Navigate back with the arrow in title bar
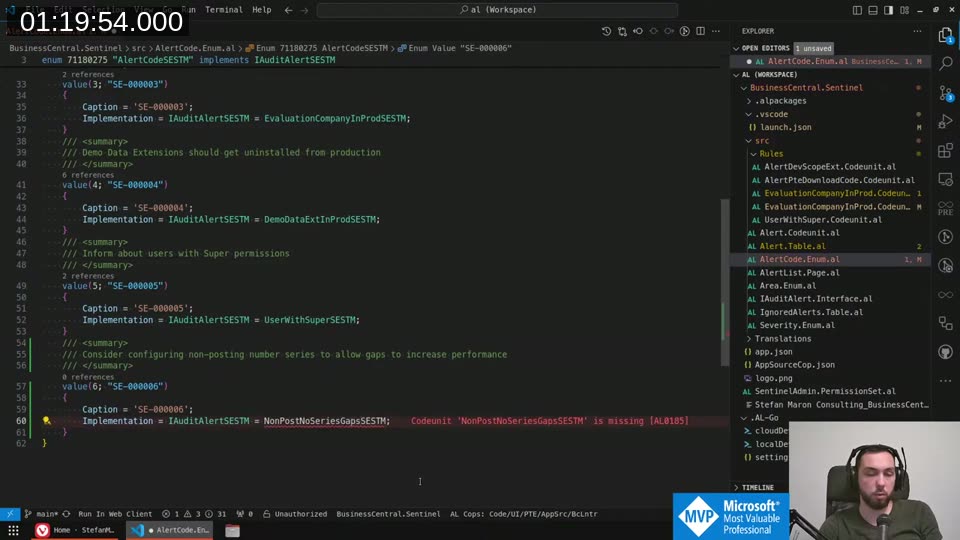The width and height of the screenshot is (960, 540). coord(288,10)
